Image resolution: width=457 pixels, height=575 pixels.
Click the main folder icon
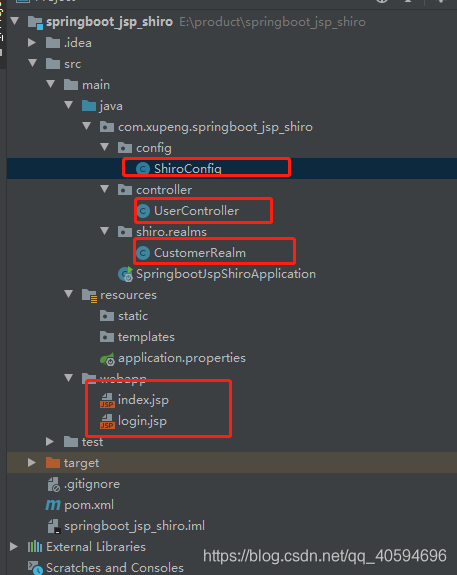click(x=71, y=85)
